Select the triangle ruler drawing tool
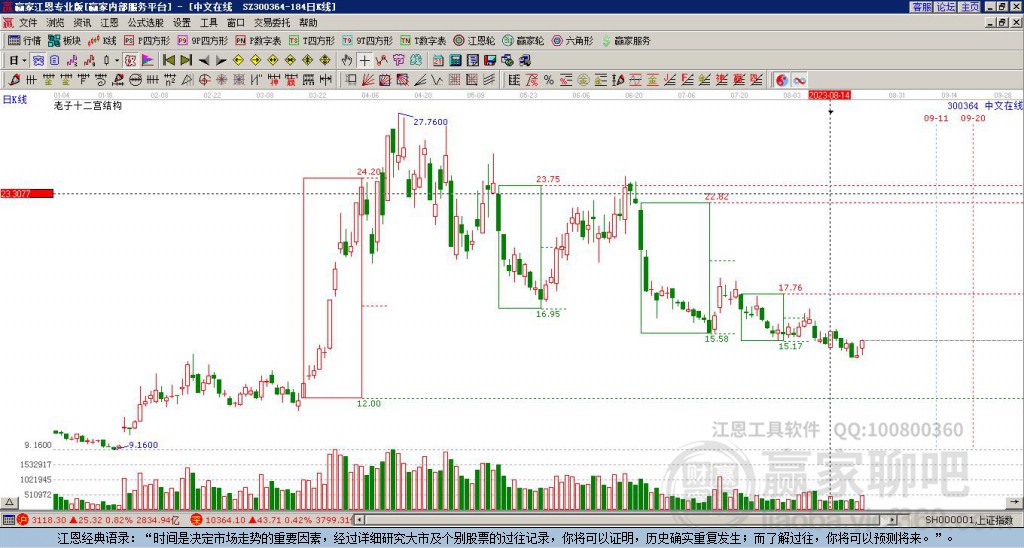Image resolution: width=1024 pixels, height=548 pixels. (x=187, y=80)
